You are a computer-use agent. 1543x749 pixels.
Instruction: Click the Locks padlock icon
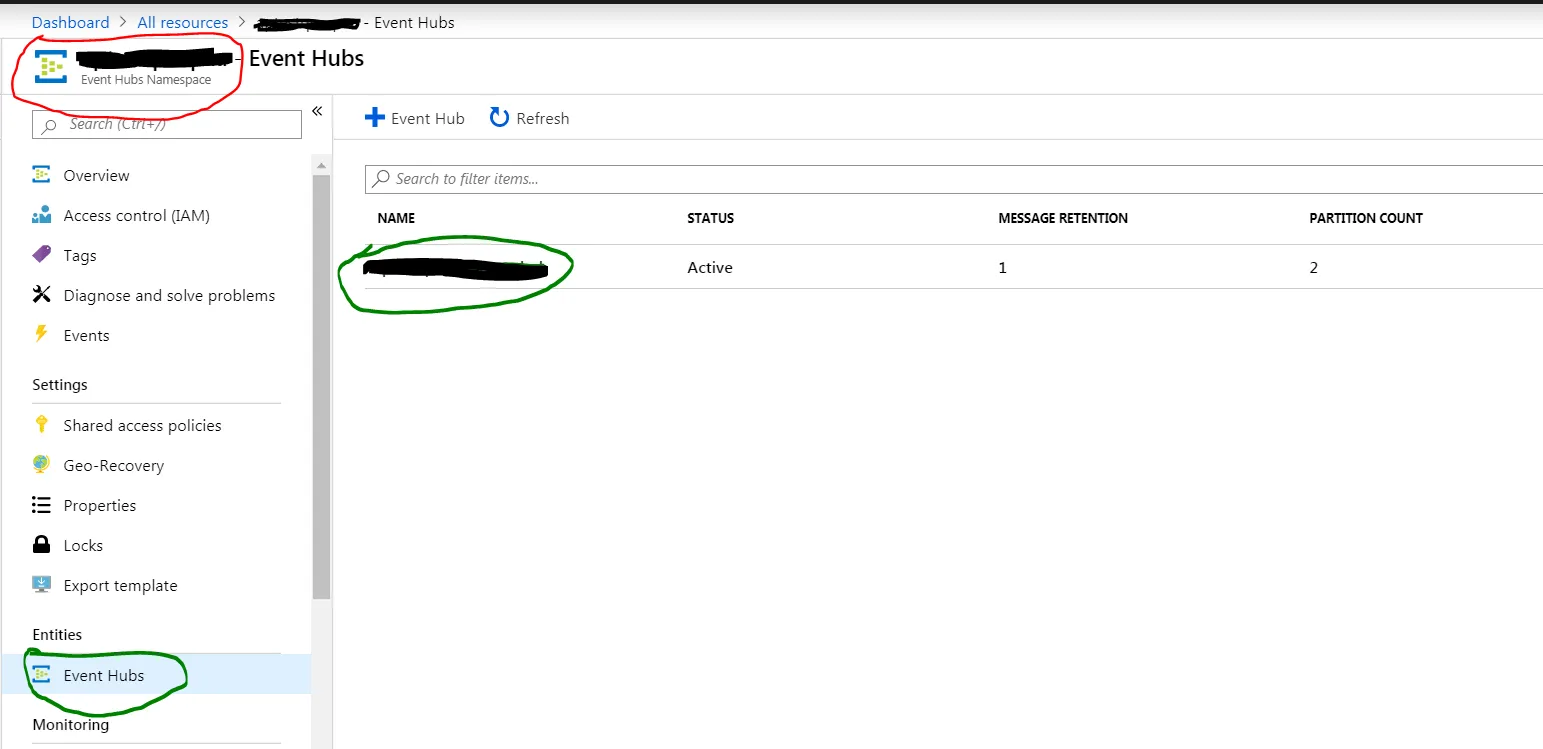[41, 545]
